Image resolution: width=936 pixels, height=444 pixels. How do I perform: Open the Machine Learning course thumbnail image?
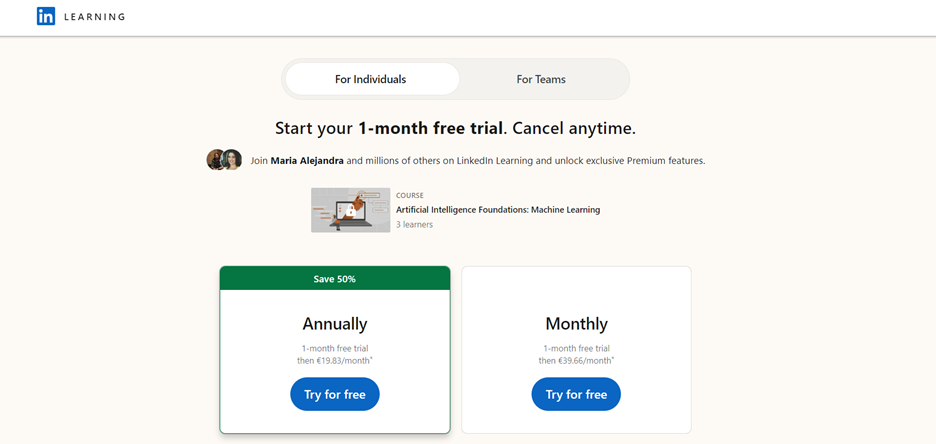tap(350, 210)
